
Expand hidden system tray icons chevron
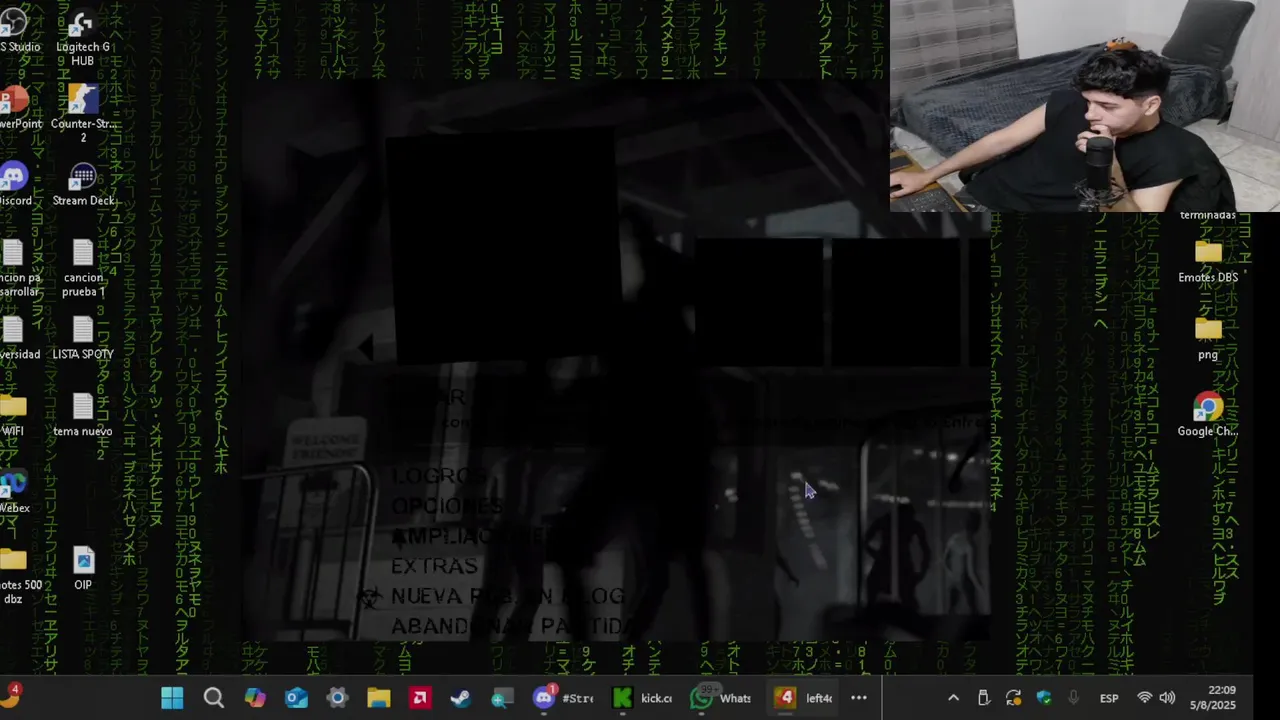[953, 698]
